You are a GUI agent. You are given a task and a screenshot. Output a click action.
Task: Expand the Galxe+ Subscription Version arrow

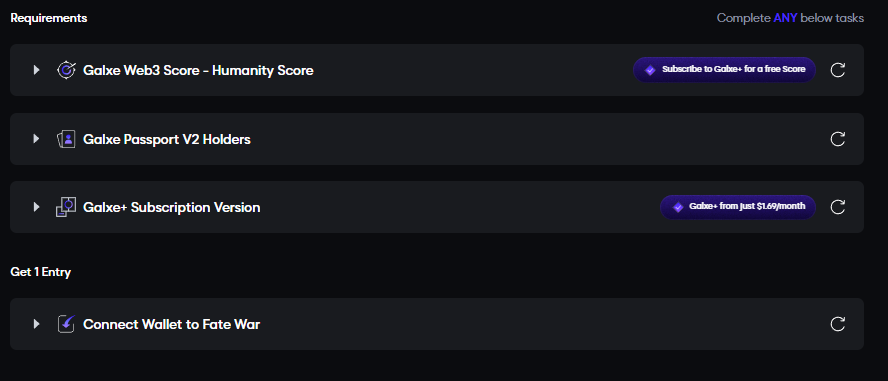click(x=36, y=207)
